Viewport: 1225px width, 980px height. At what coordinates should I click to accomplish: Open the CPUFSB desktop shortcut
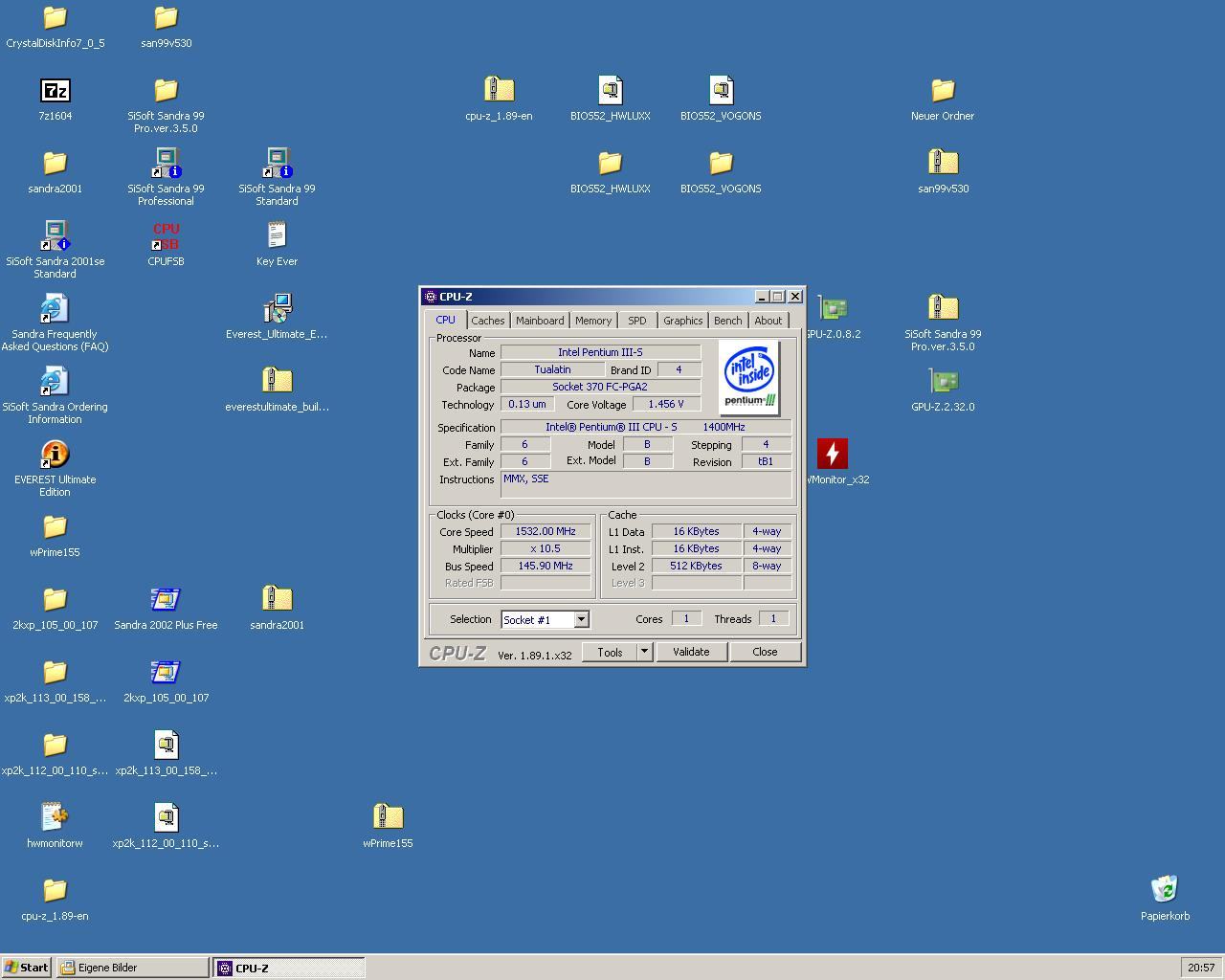[166, 237]
